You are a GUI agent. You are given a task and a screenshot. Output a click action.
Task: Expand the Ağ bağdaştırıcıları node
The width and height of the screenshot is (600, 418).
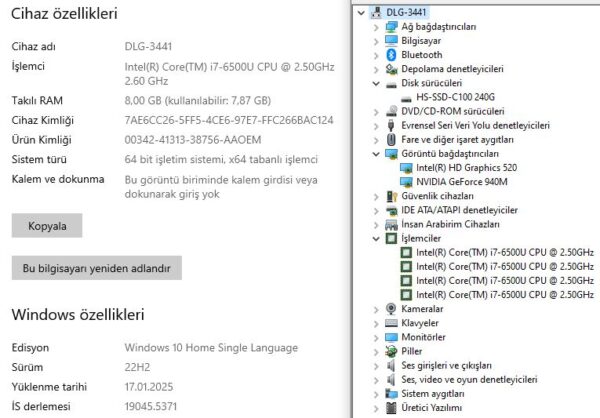(x=376, y=27)
